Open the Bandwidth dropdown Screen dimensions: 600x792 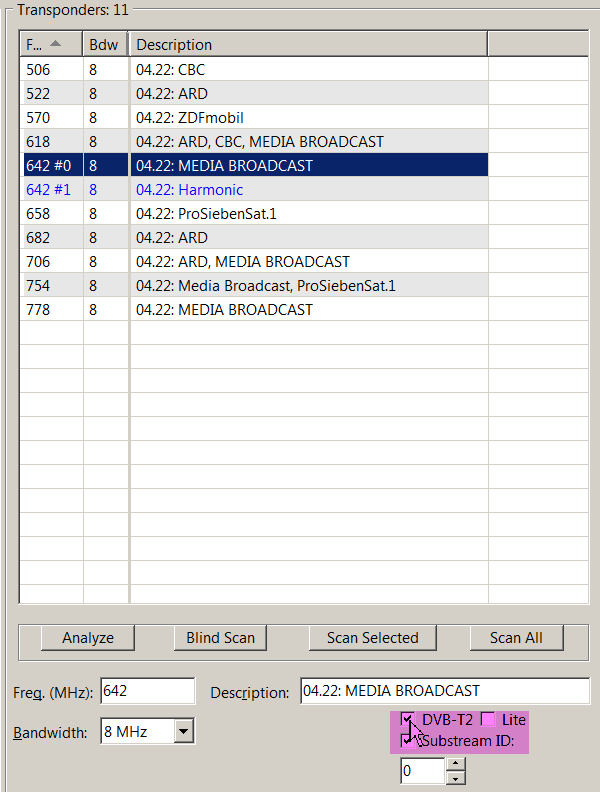pos(184,731)
